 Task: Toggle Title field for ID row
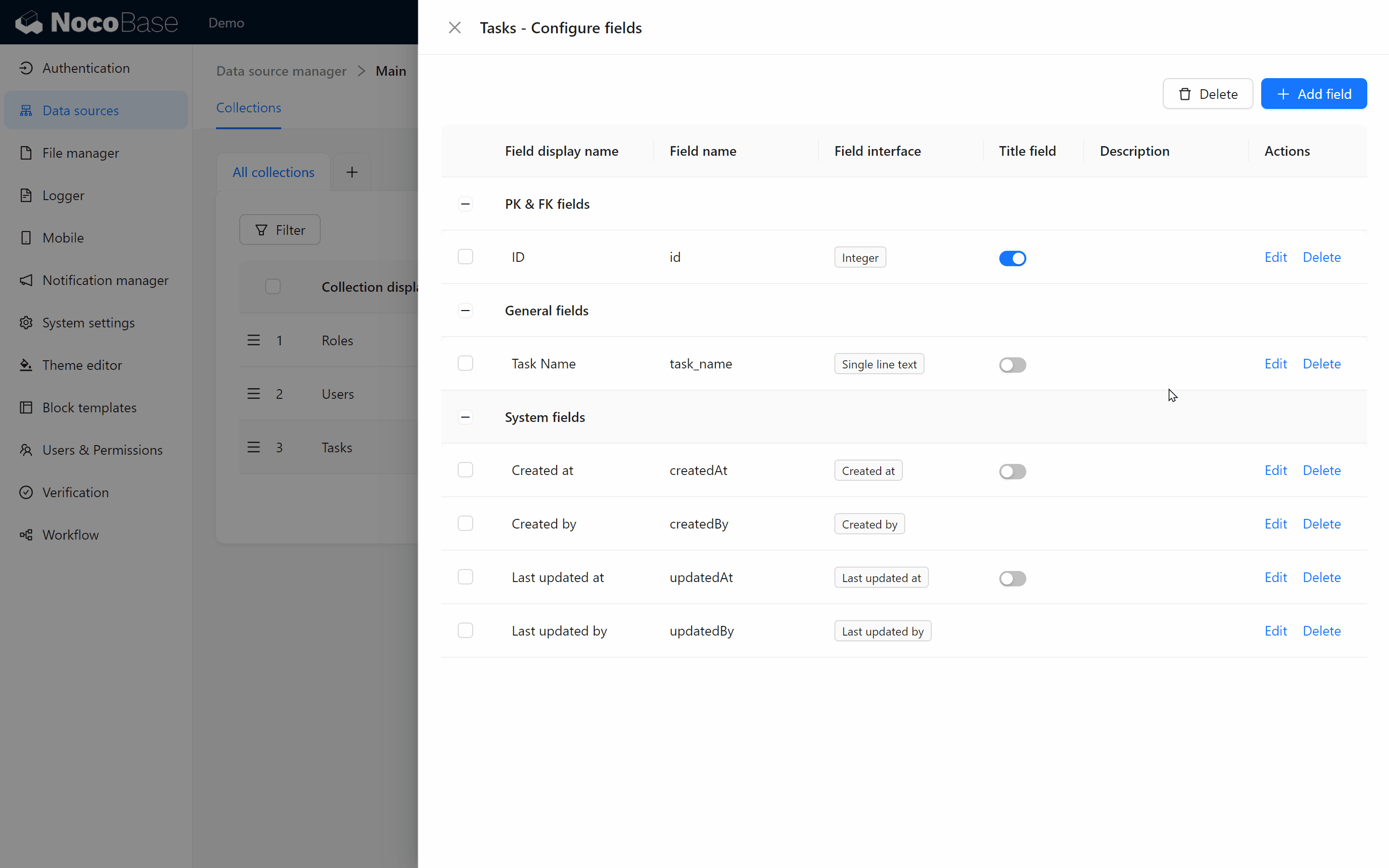pyautogui.click(x=1012, y=258)
